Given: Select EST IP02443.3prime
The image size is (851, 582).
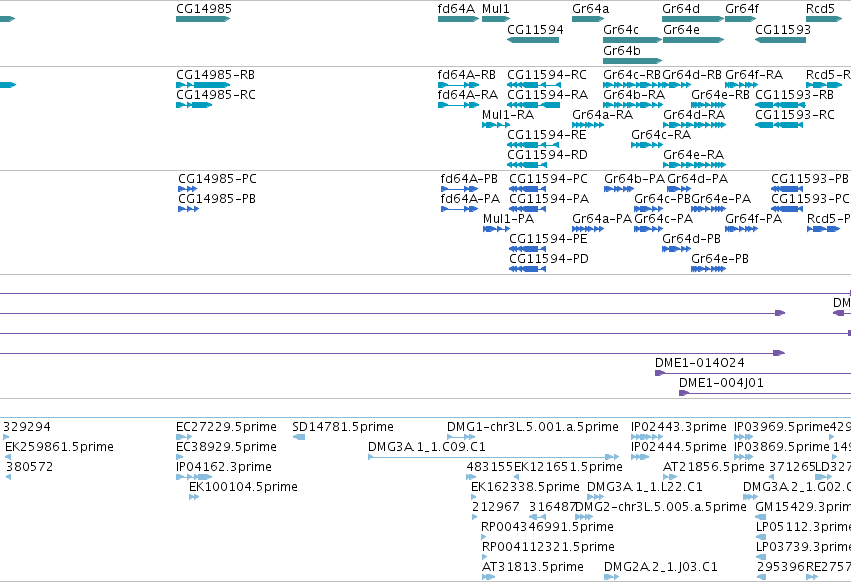Looking at the screenshot, I should point(647,437).
